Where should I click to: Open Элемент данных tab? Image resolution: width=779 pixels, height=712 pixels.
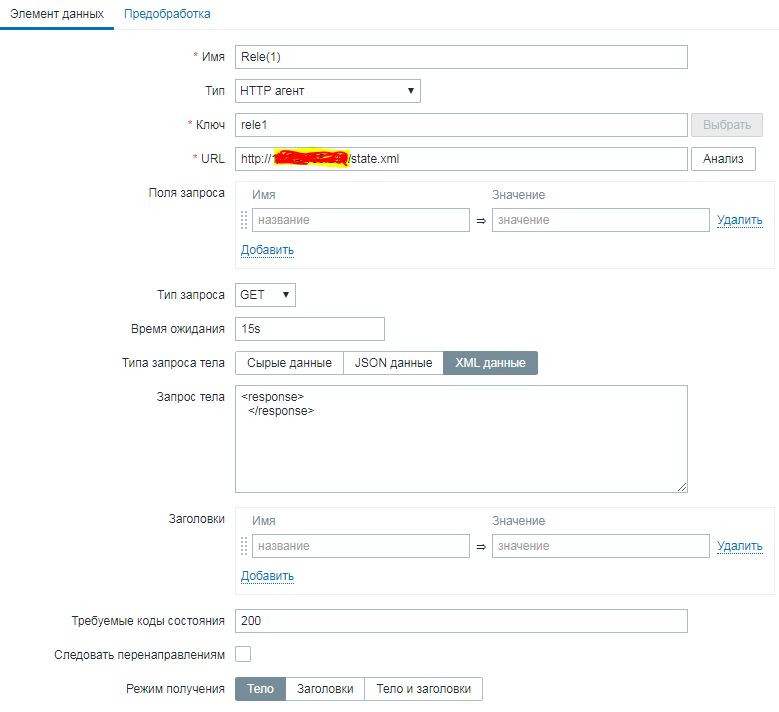coord(57,14)
